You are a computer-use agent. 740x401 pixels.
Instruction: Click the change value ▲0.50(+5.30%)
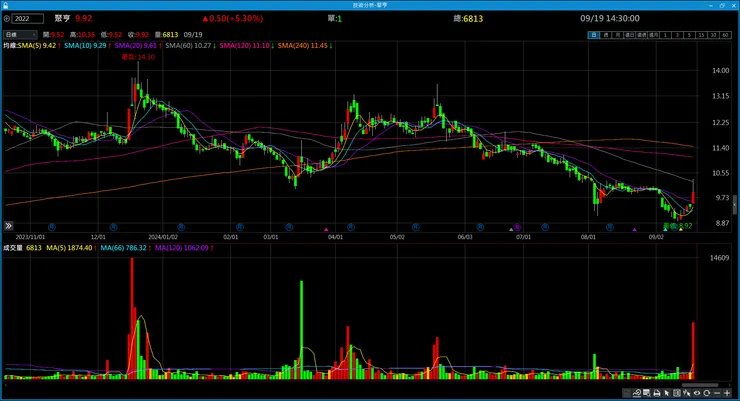(233, 18)
